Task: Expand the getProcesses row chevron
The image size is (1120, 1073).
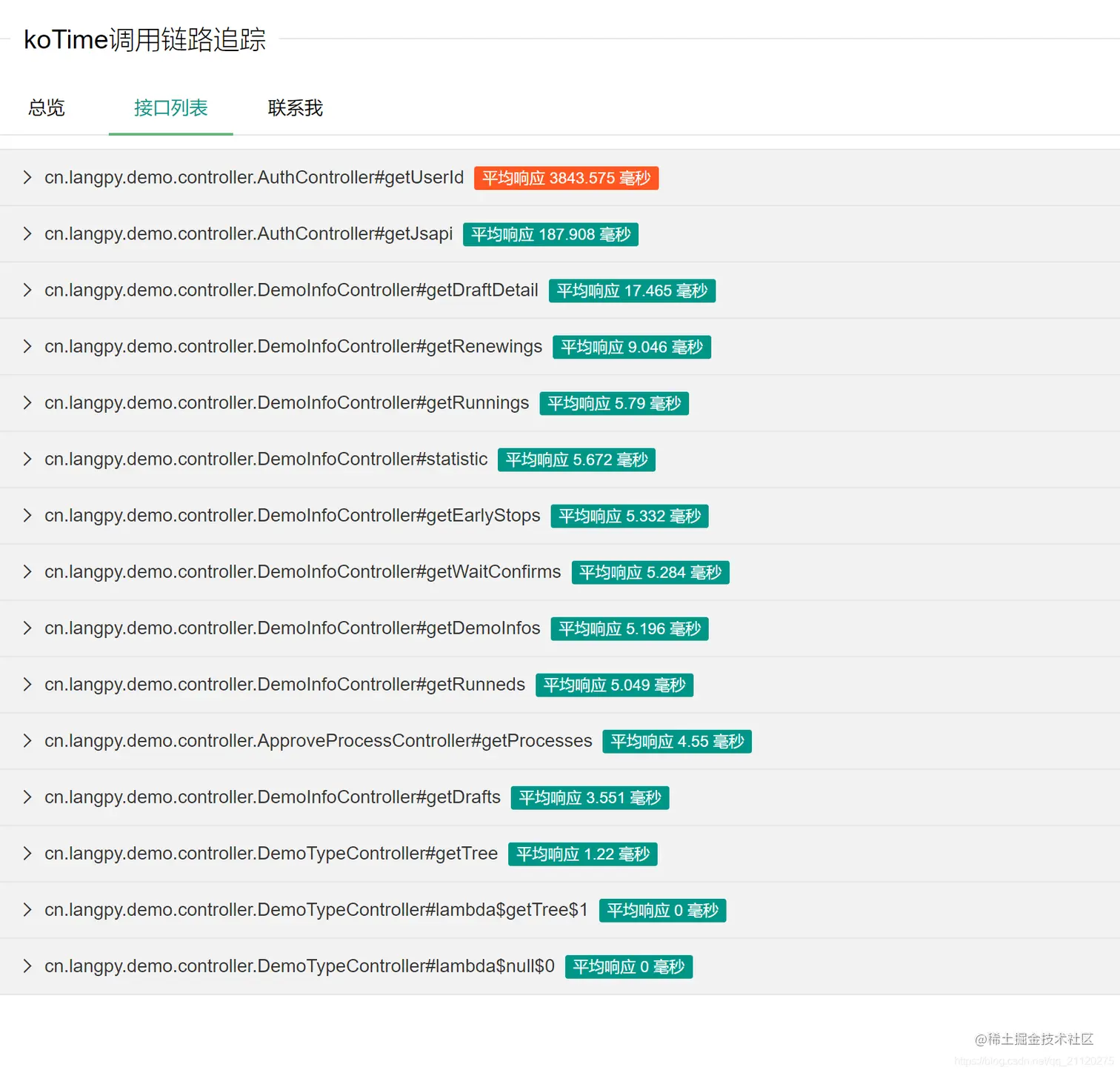Action: click(x=27, y=740)
